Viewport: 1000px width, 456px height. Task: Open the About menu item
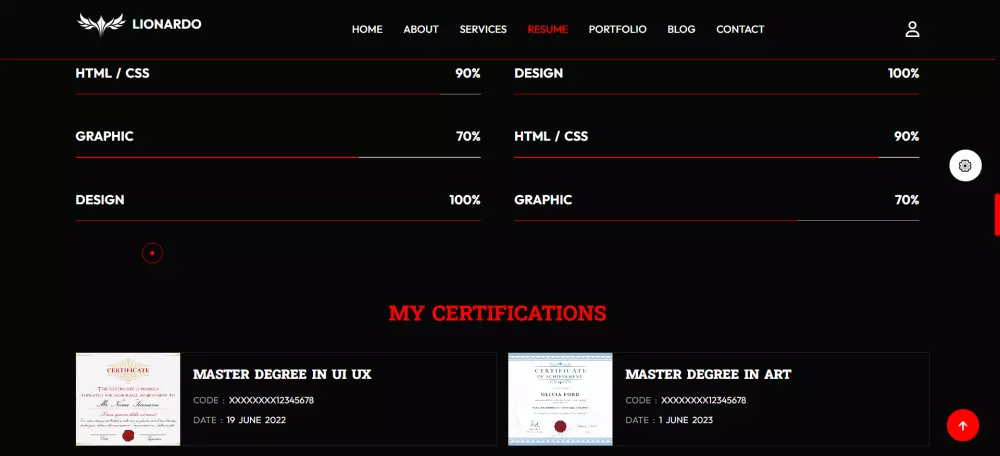tap(421, 29)
